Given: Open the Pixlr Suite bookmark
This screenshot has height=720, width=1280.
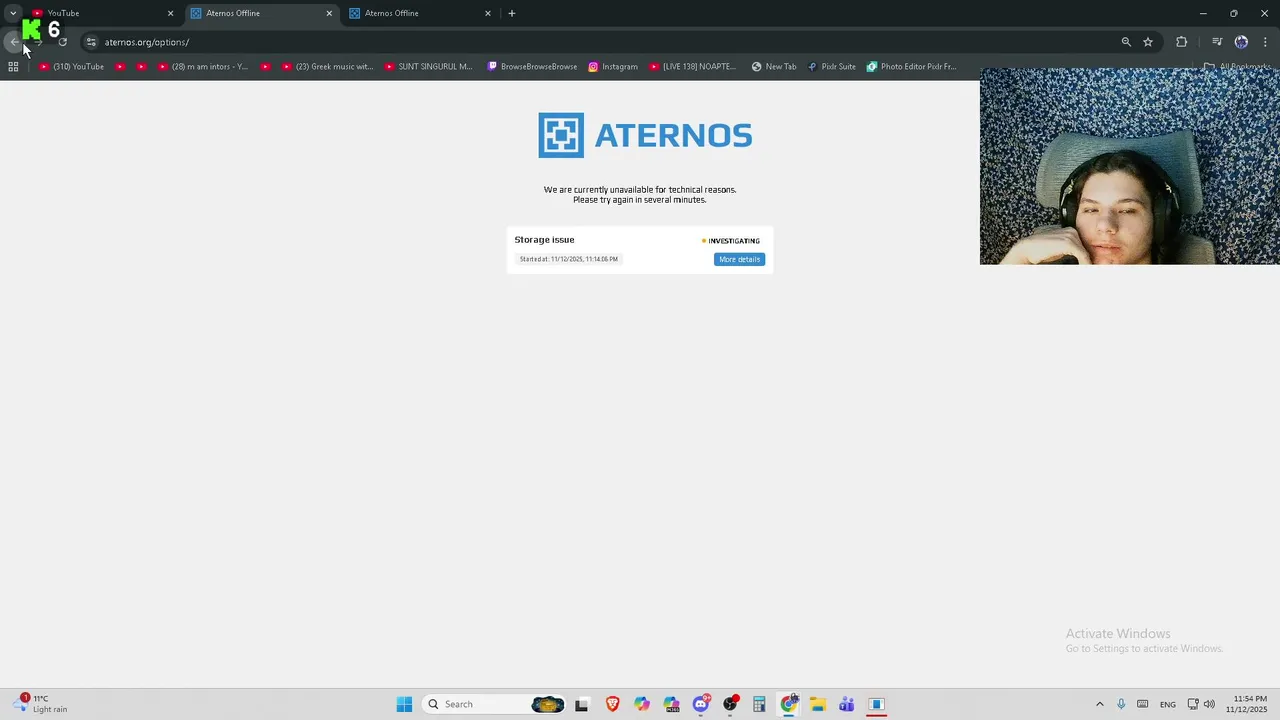Looking at the screenshot, I should [832, 67].
